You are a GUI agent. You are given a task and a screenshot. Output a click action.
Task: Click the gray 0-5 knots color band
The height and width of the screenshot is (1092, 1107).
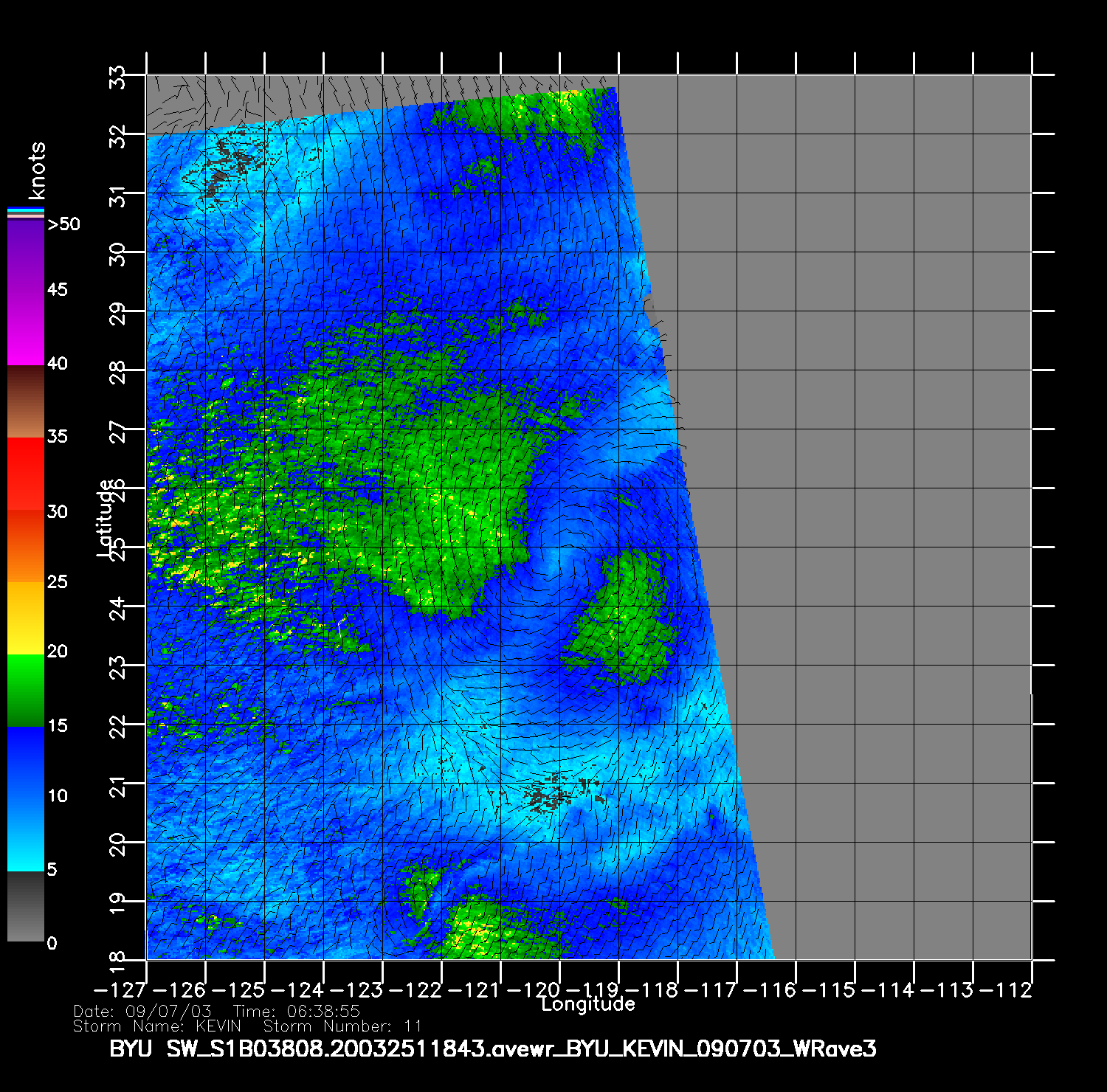[25, 906]
